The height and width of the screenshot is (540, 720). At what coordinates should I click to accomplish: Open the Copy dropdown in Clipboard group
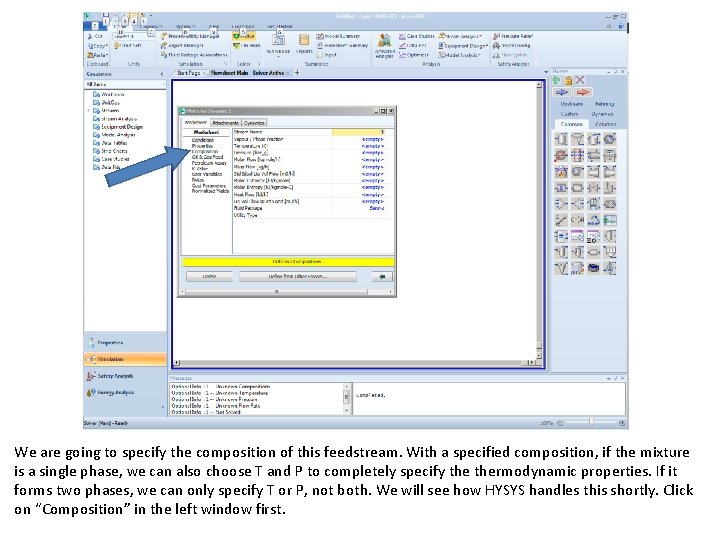[98, 45]
